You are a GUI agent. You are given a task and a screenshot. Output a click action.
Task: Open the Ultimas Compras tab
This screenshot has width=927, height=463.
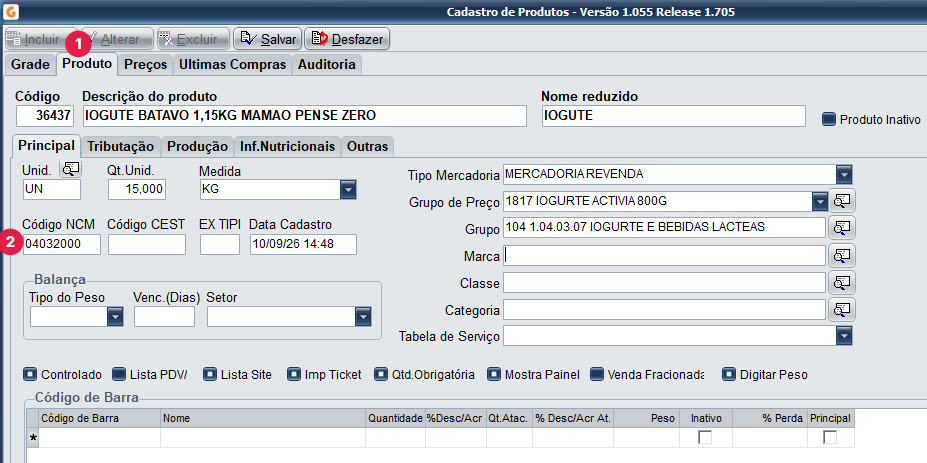pyautogui.click(x=233, y=64)
